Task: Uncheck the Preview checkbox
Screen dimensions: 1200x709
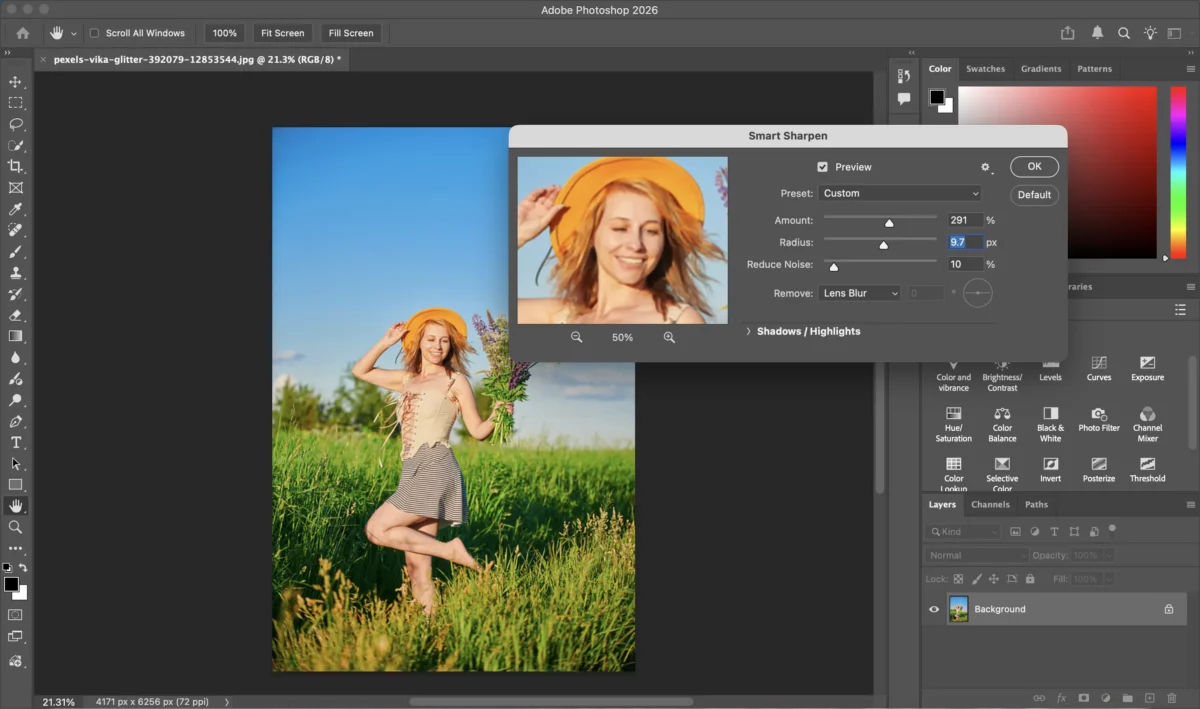Action: (822, 167)
